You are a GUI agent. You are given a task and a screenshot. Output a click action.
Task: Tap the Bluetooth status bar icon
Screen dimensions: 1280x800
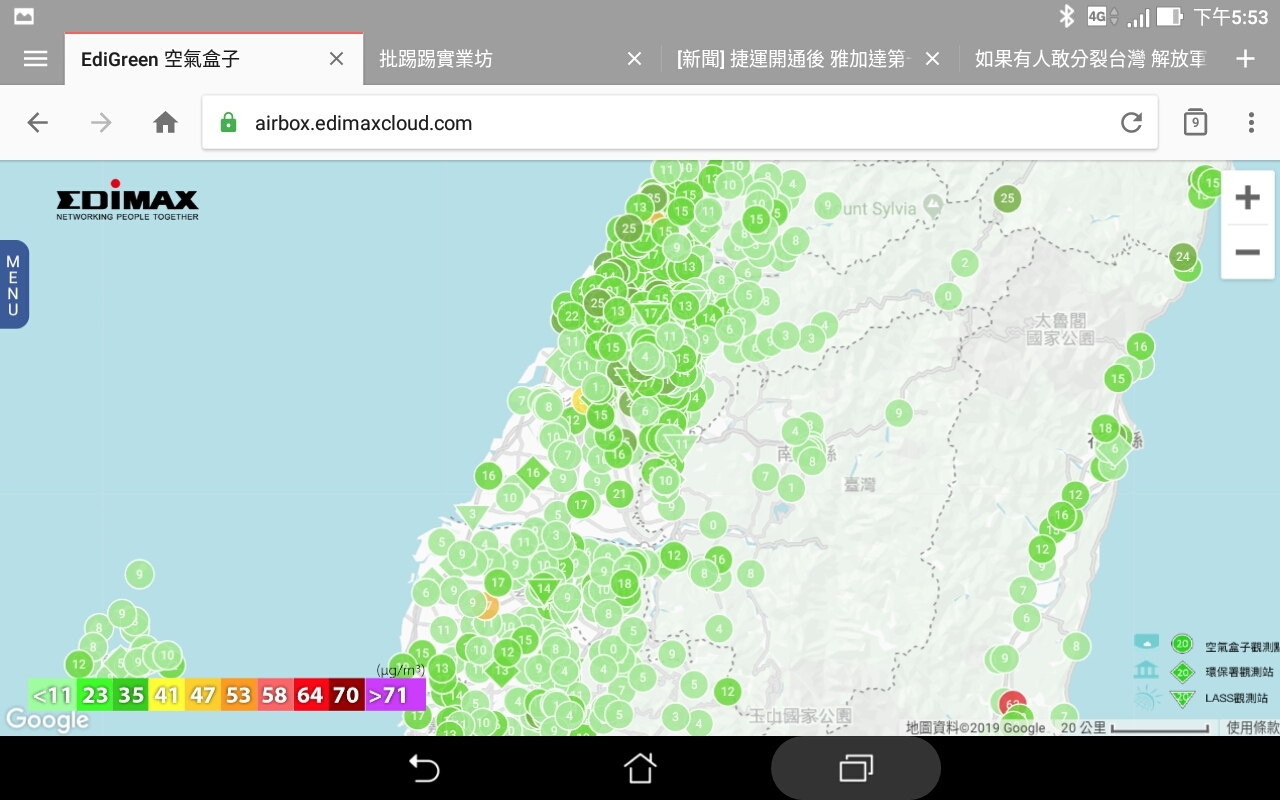click(1067, 16)
